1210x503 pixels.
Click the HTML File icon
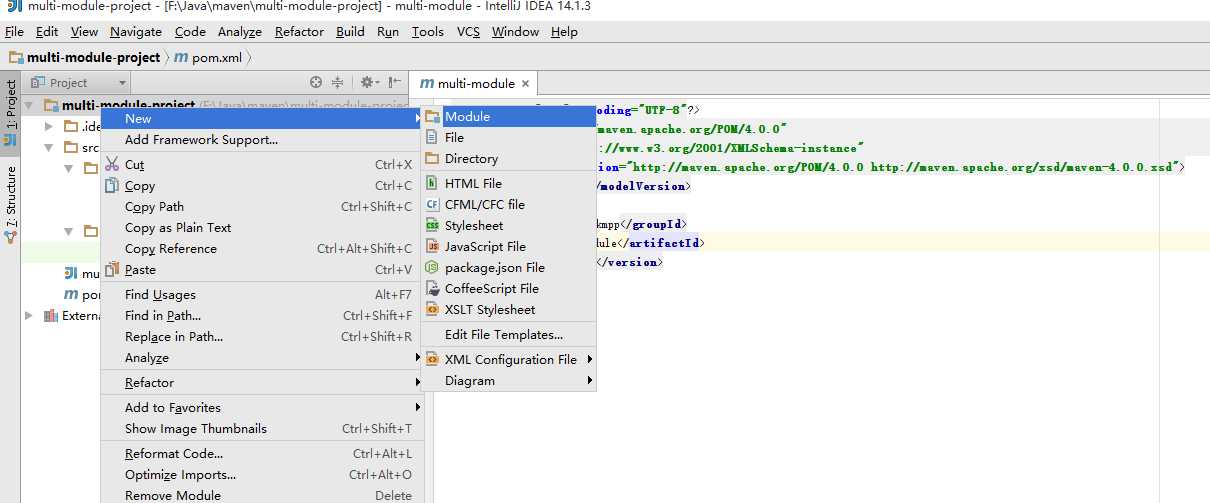pyautogui.click(x=433, y=183)
